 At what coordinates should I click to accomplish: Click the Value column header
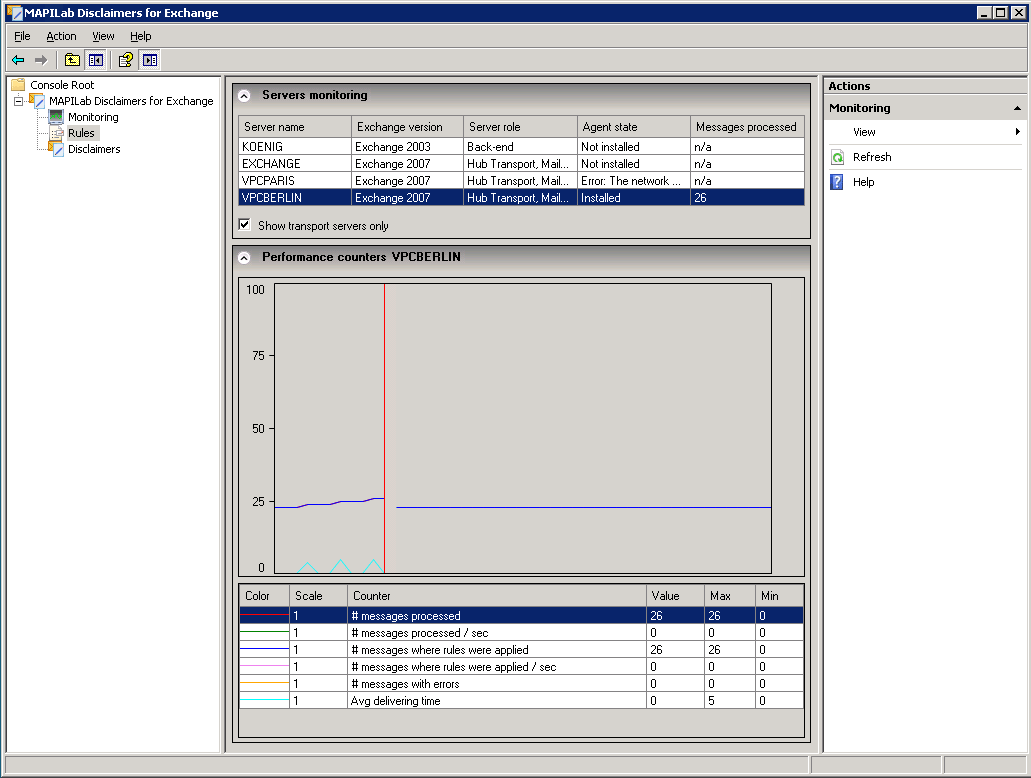(675, 596)
